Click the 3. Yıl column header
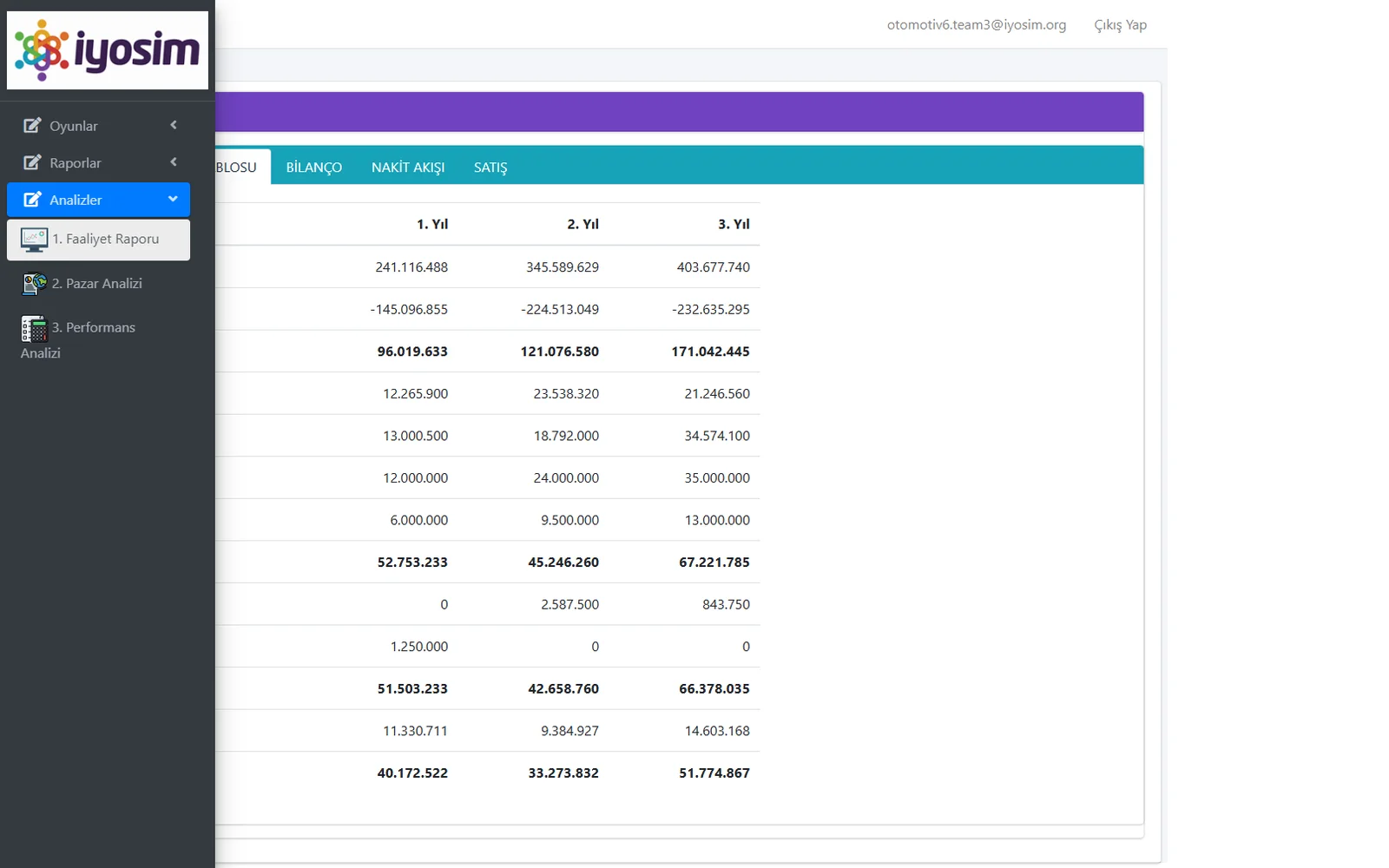1389x868 pixels. click(x=734, y=224)
